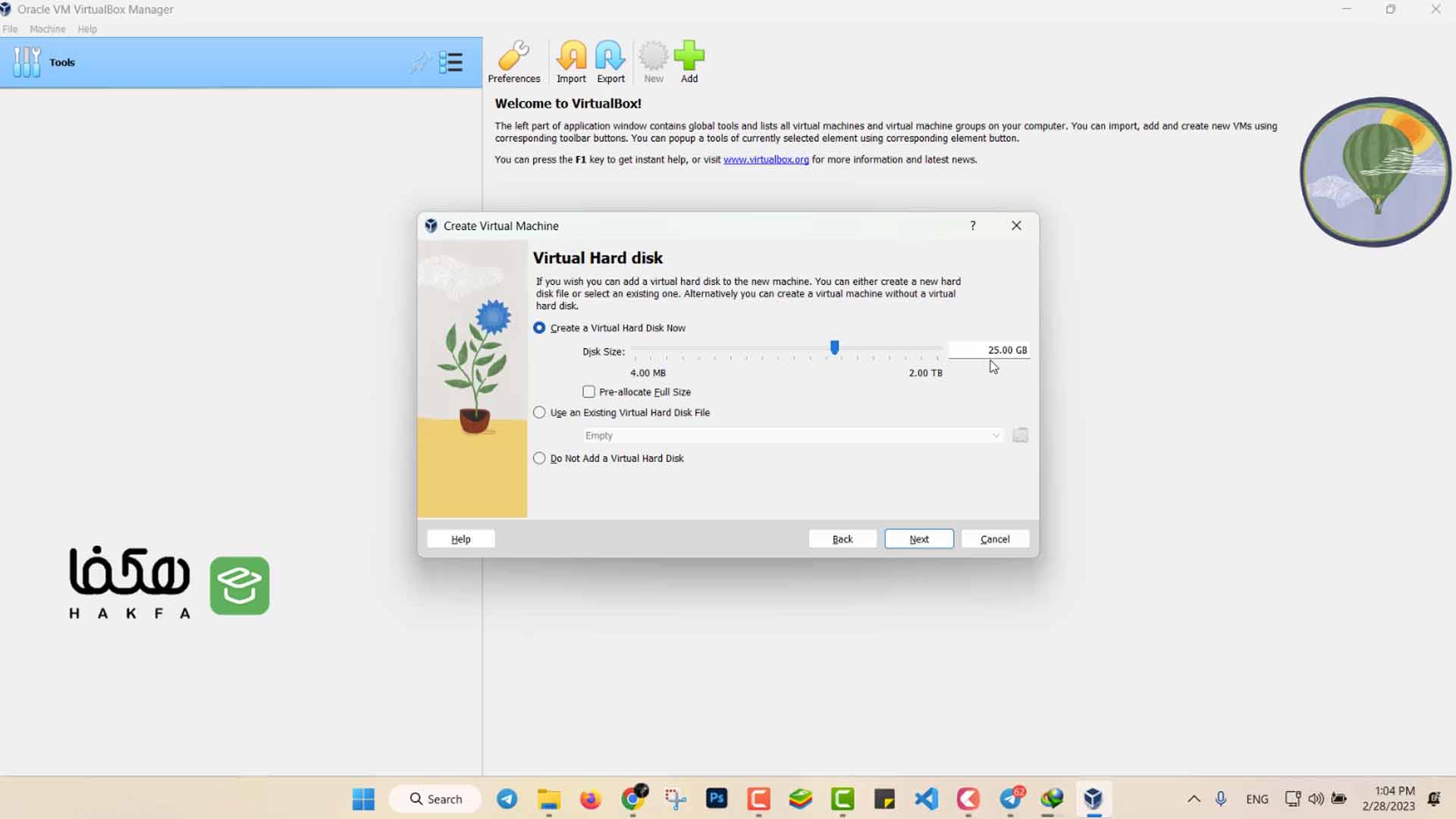1456x819 pixels.
Task: Click the 25.00 GB disk size field
Action: pos(989,350)
